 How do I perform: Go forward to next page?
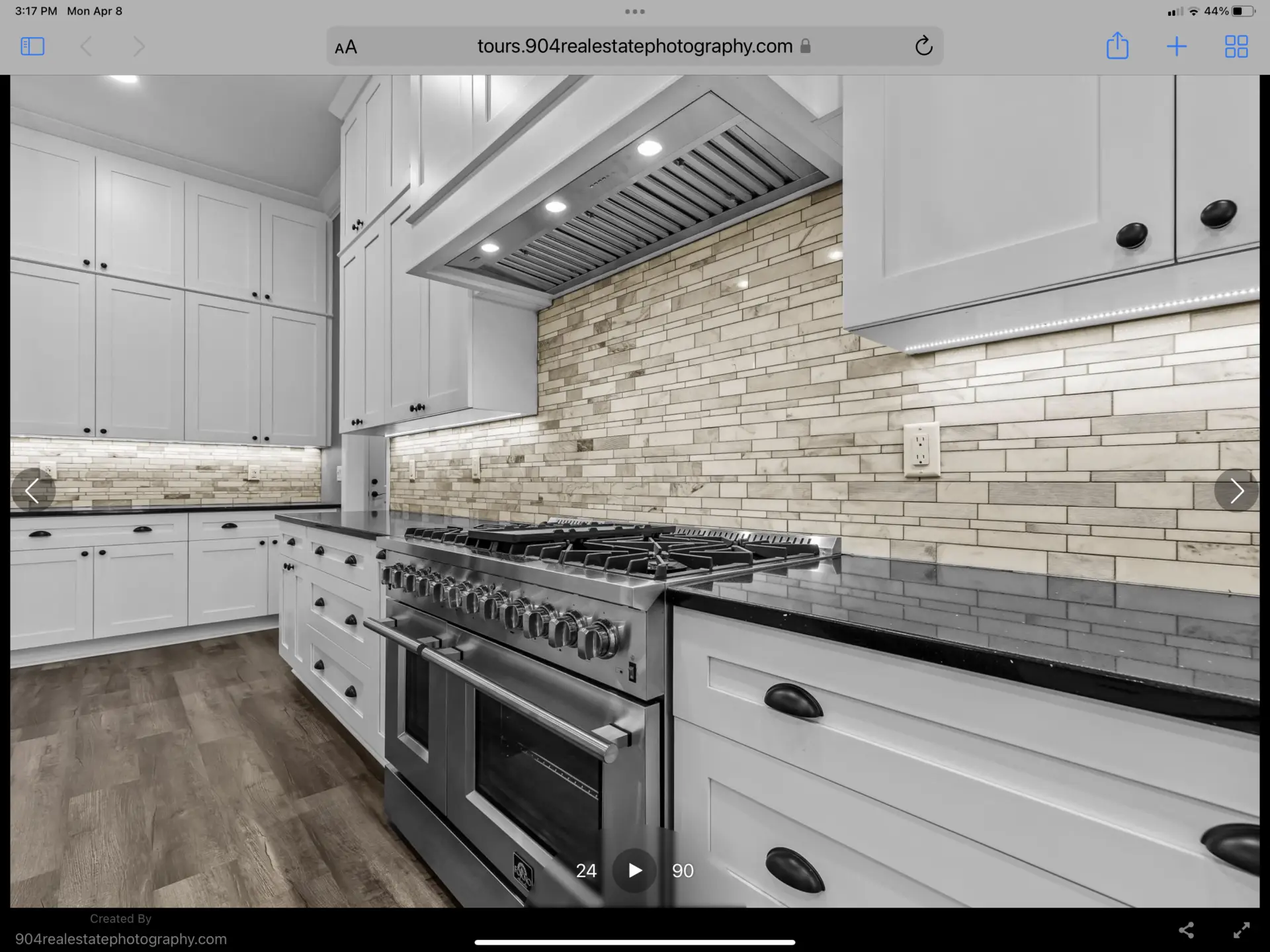click(138, 46)
